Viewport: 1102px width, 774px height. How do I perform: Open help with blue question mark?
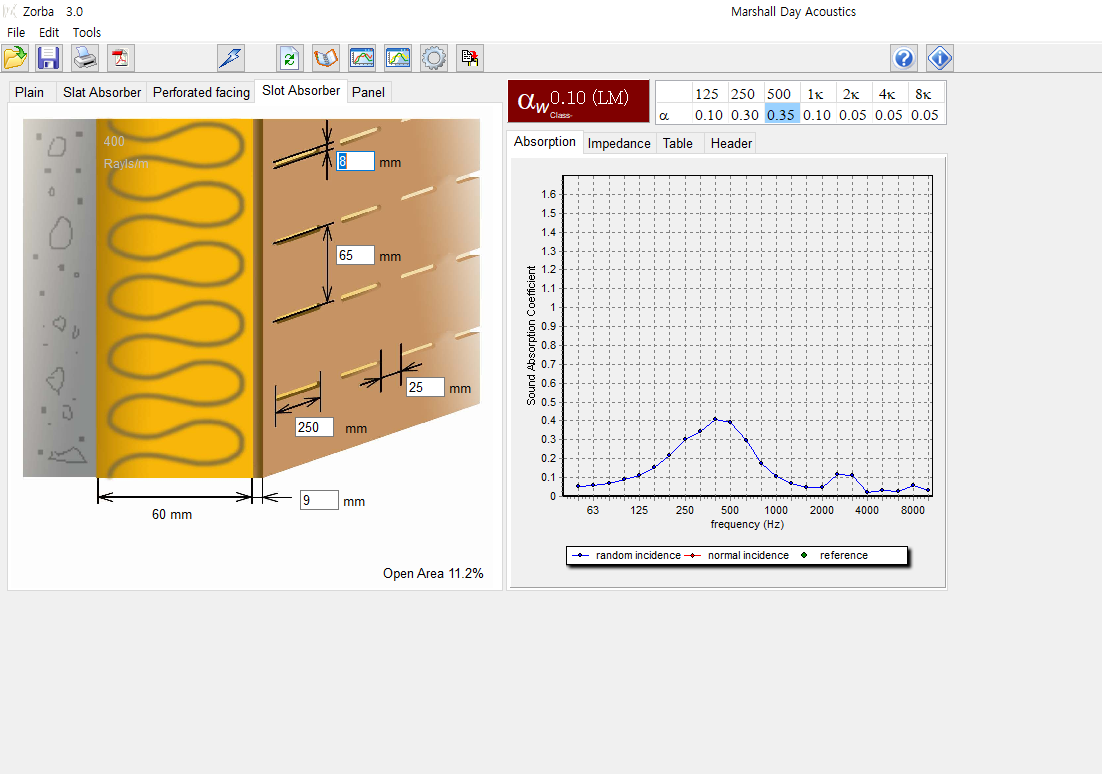[904, 58]
